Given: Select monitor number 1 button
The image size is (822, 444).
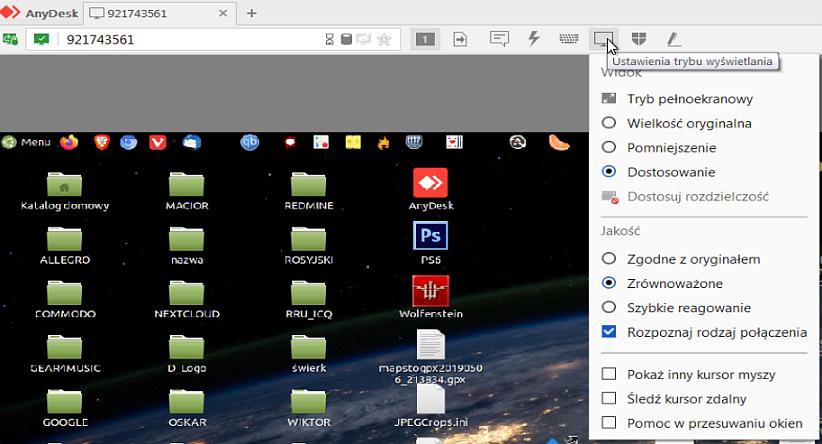Looking at the screenshot, I should (x=425, y=39).
